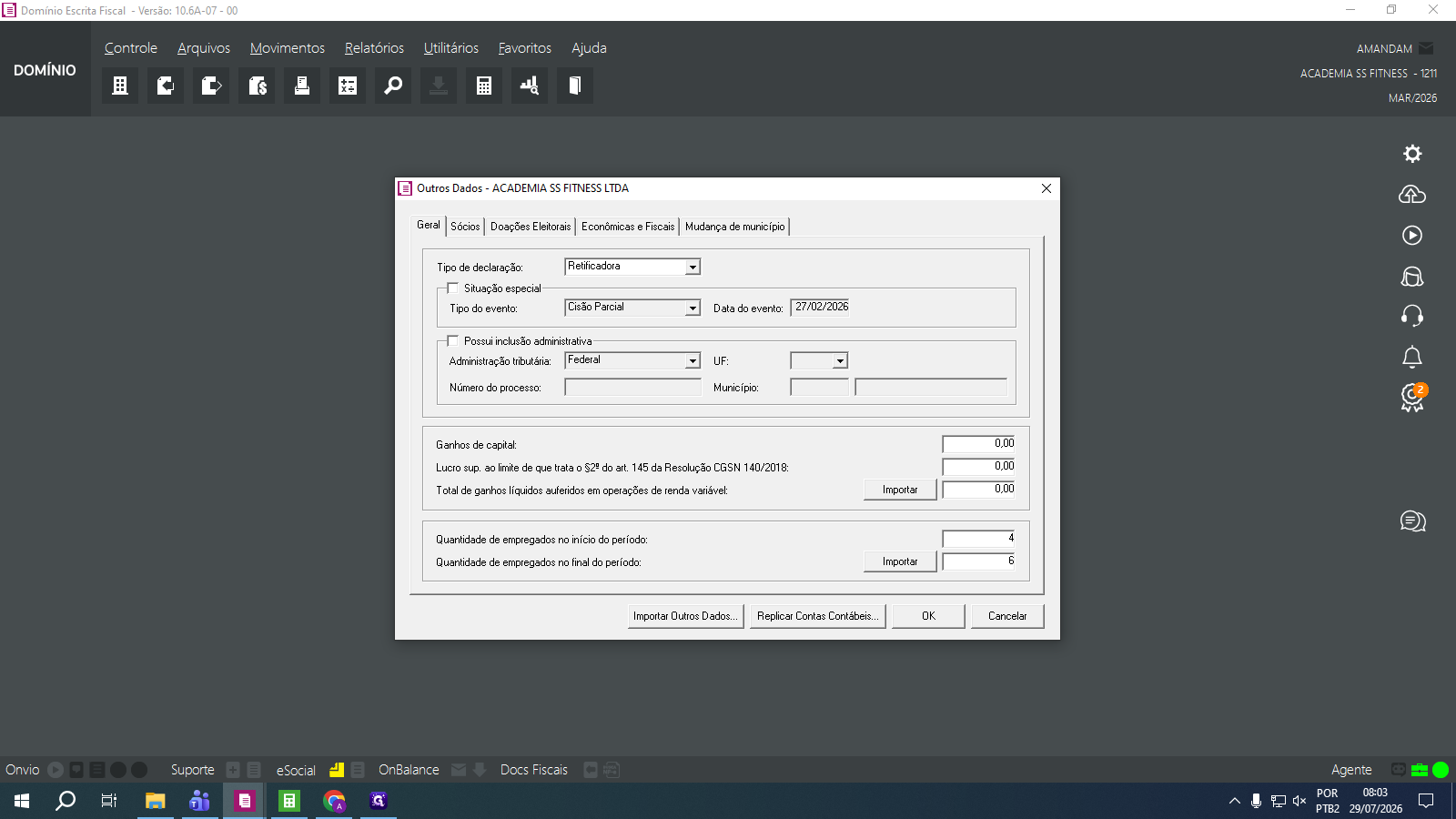The image size is (1456, 819).
Task: Switch to the Sócios tab
Action: [465, 227]
